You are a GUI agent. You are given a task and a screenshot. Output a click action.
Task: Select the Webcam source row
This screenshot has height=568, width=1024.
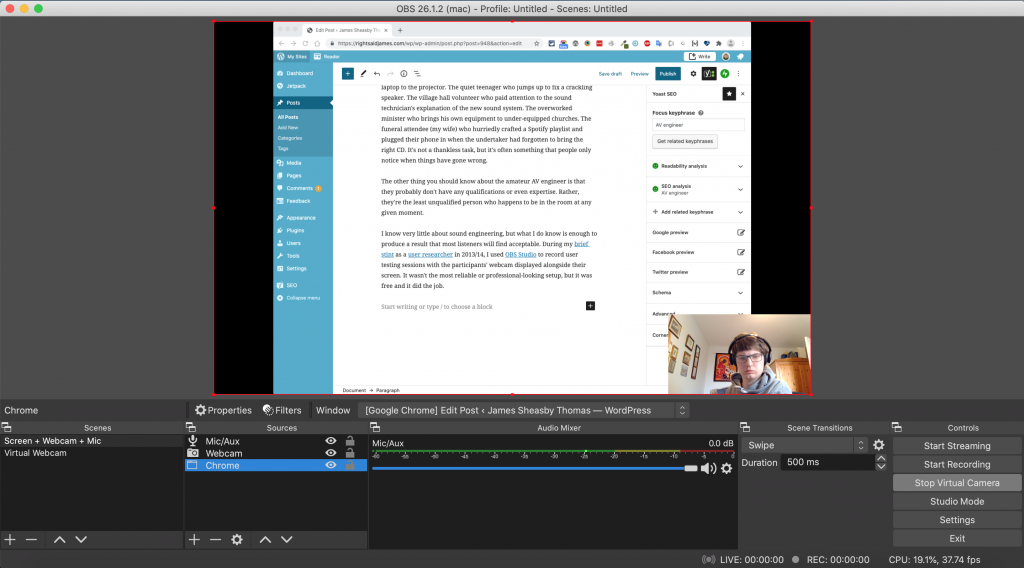(276, 453)
